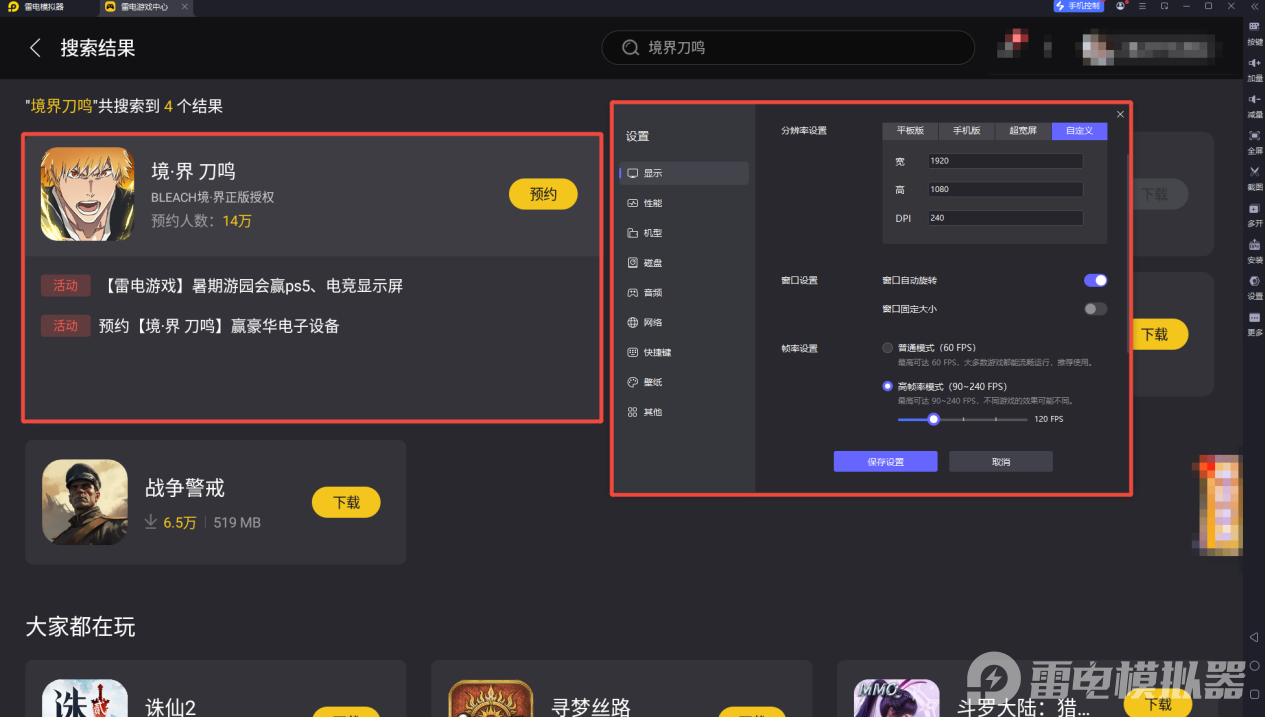Toggle off 窗口自动旋转 window auto-rotation

coord(1095,280)
